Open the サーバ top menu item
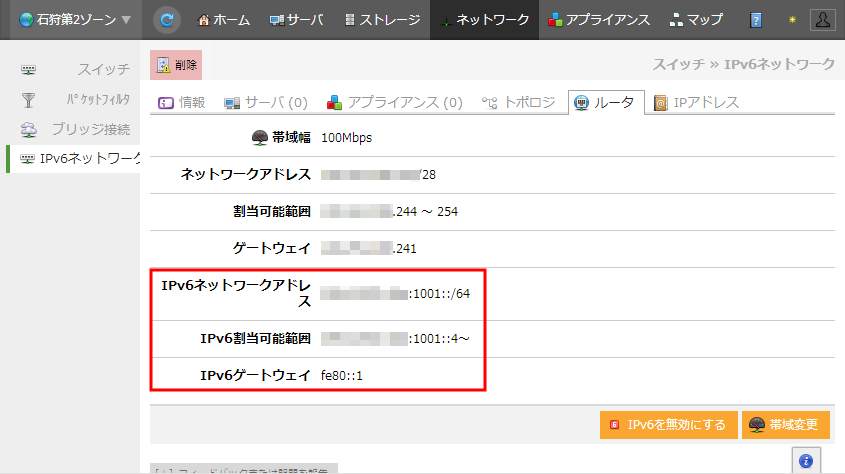This screenshot has width=845, height=474. pos(297,20)
